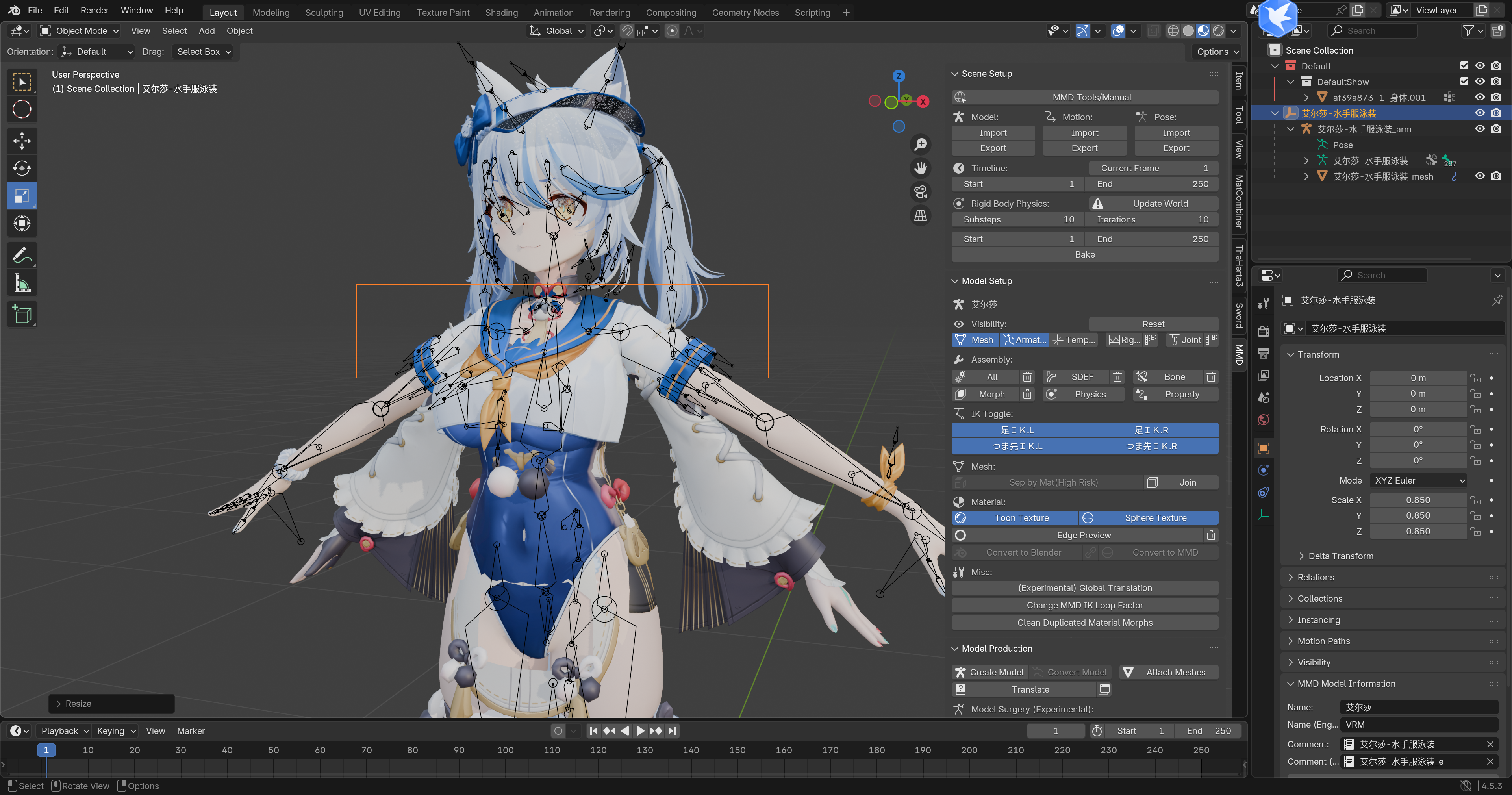1512x795 pixels.
Task: Select the Rotate tool in toolbar
Action: 22,169
